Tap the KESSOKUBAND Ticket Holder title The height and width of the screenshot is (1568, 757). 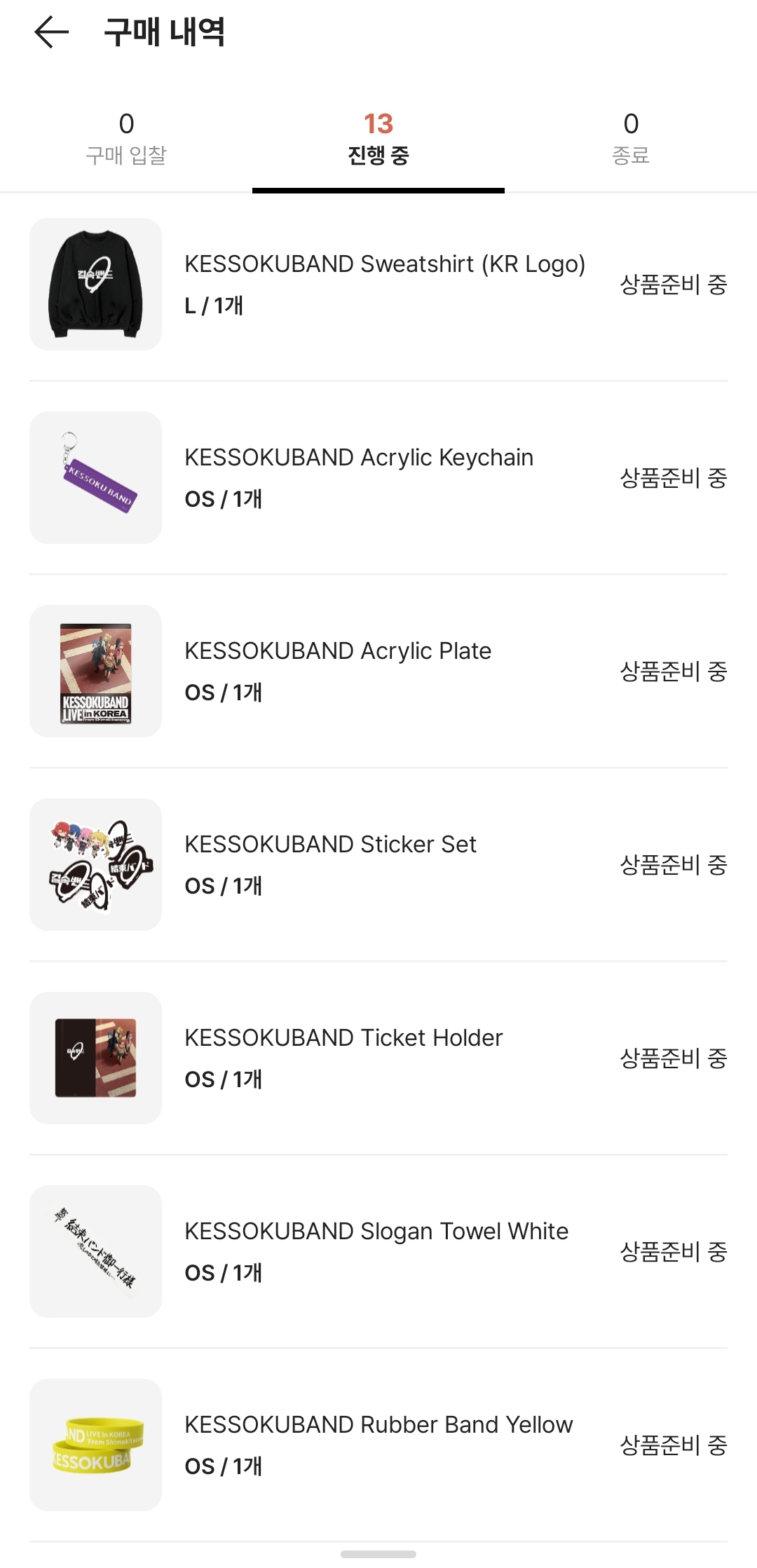tap(343, 1038)
